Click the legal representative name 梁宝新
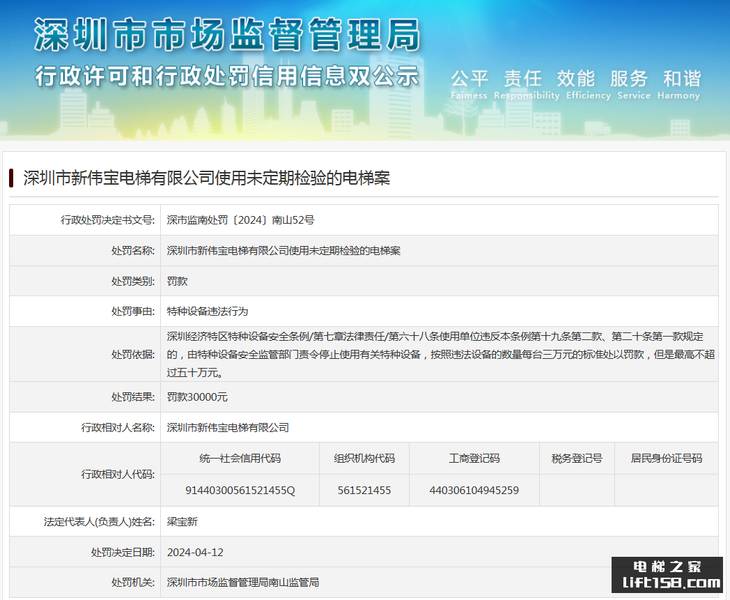This screenshot has height=600, width=730. tap(182, 522)
